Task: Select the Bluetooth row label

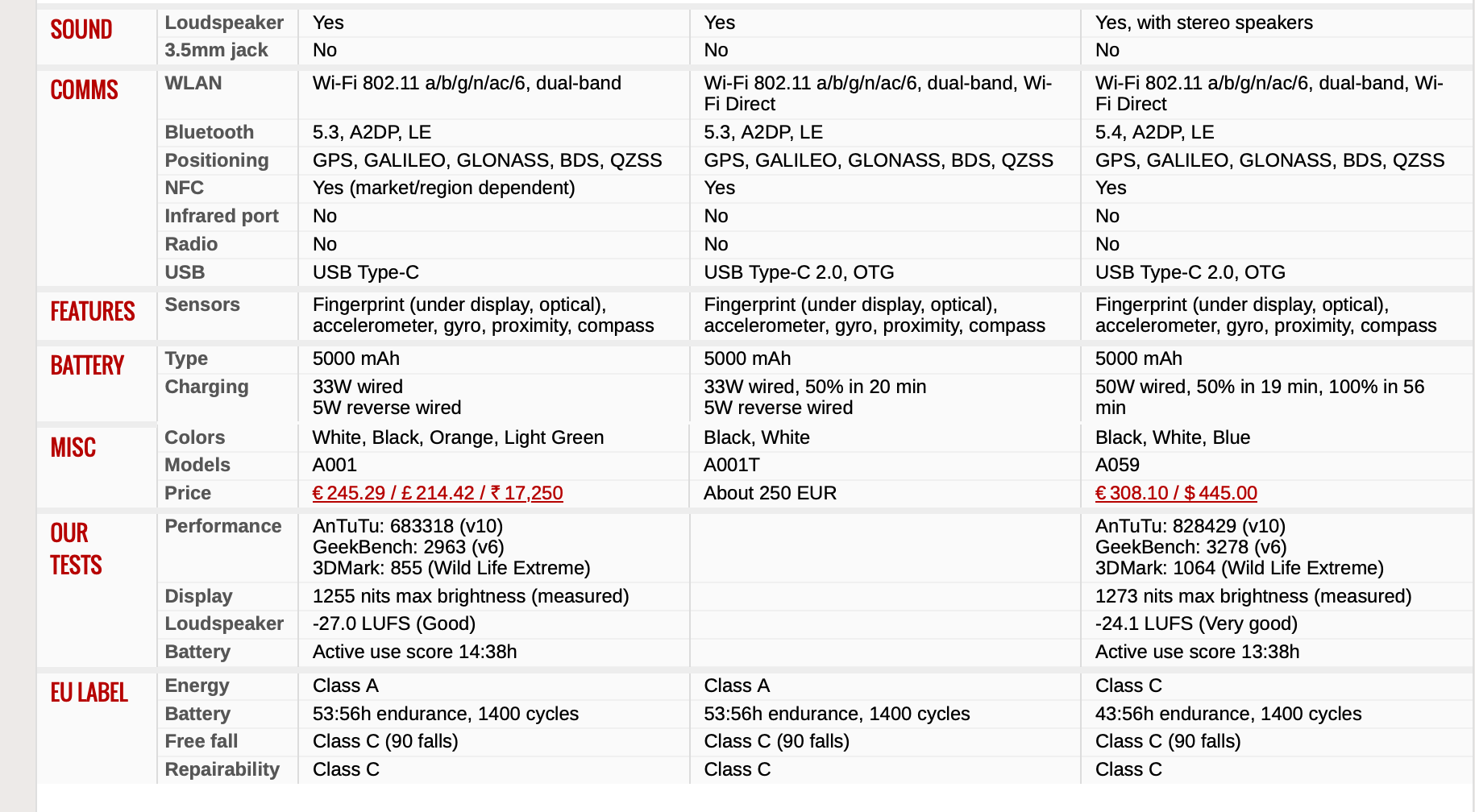Action: [x=209, y=132]
